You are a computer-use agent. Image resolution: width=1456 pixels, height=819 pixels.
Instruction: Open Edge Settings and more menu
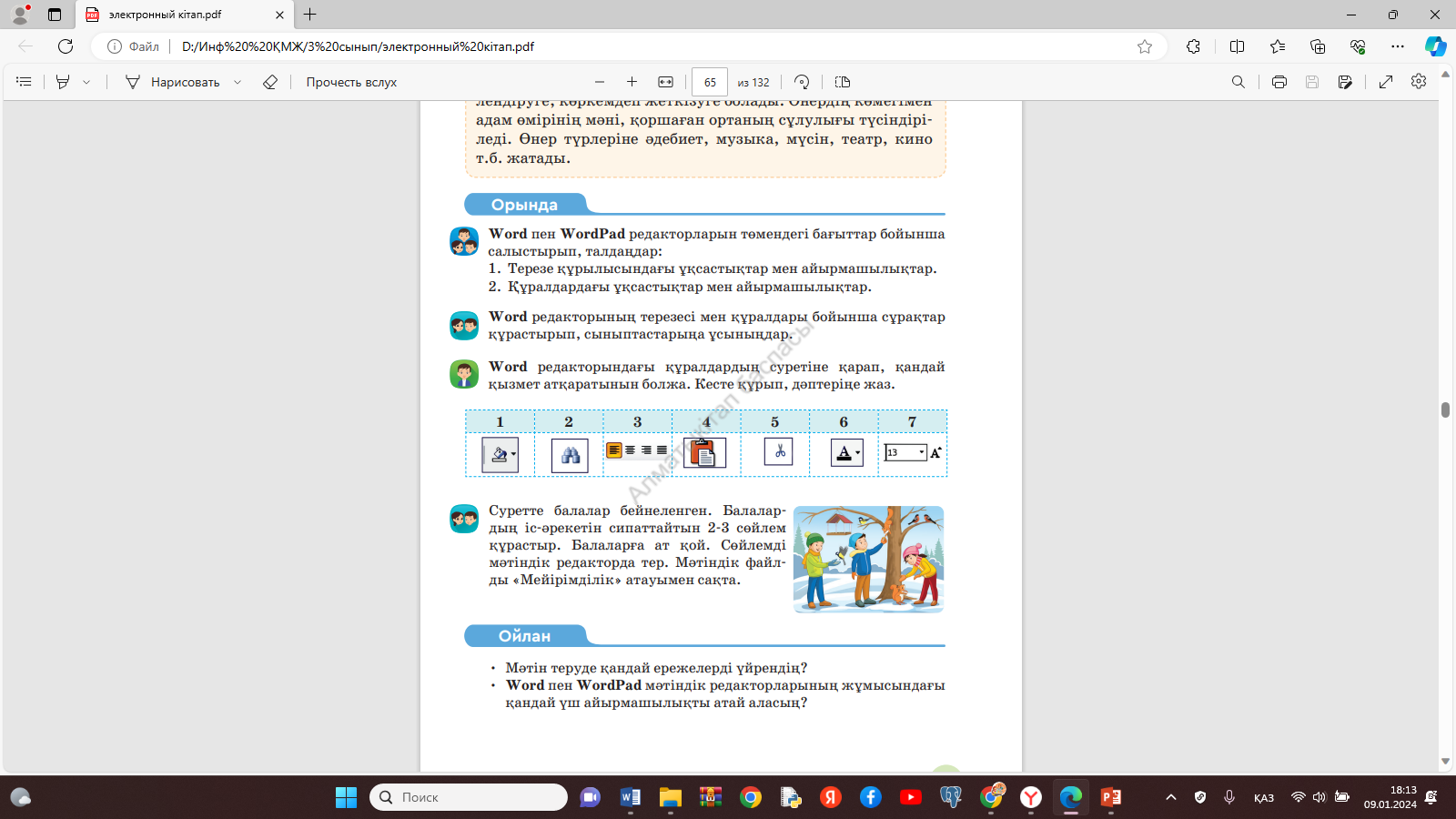click(x=1398, y=46)
